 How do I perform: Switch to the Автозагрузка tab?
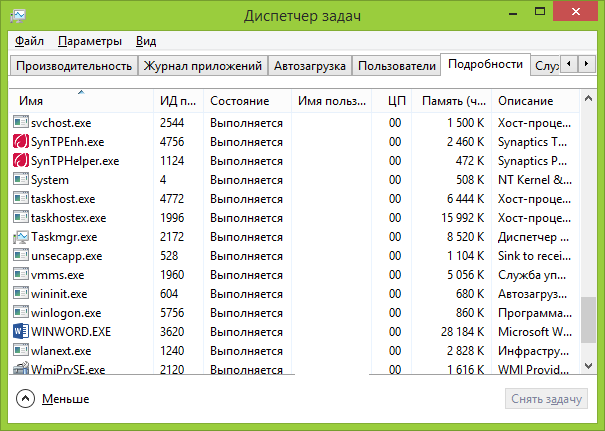pos(310,66)
